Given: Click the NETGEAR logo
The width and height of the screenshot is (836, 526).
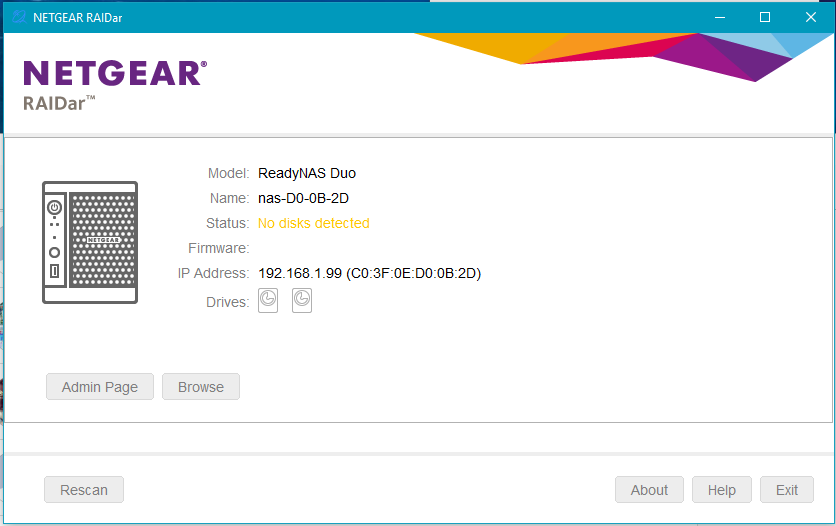Looking at the screenshot, I should tap(115, 73).
